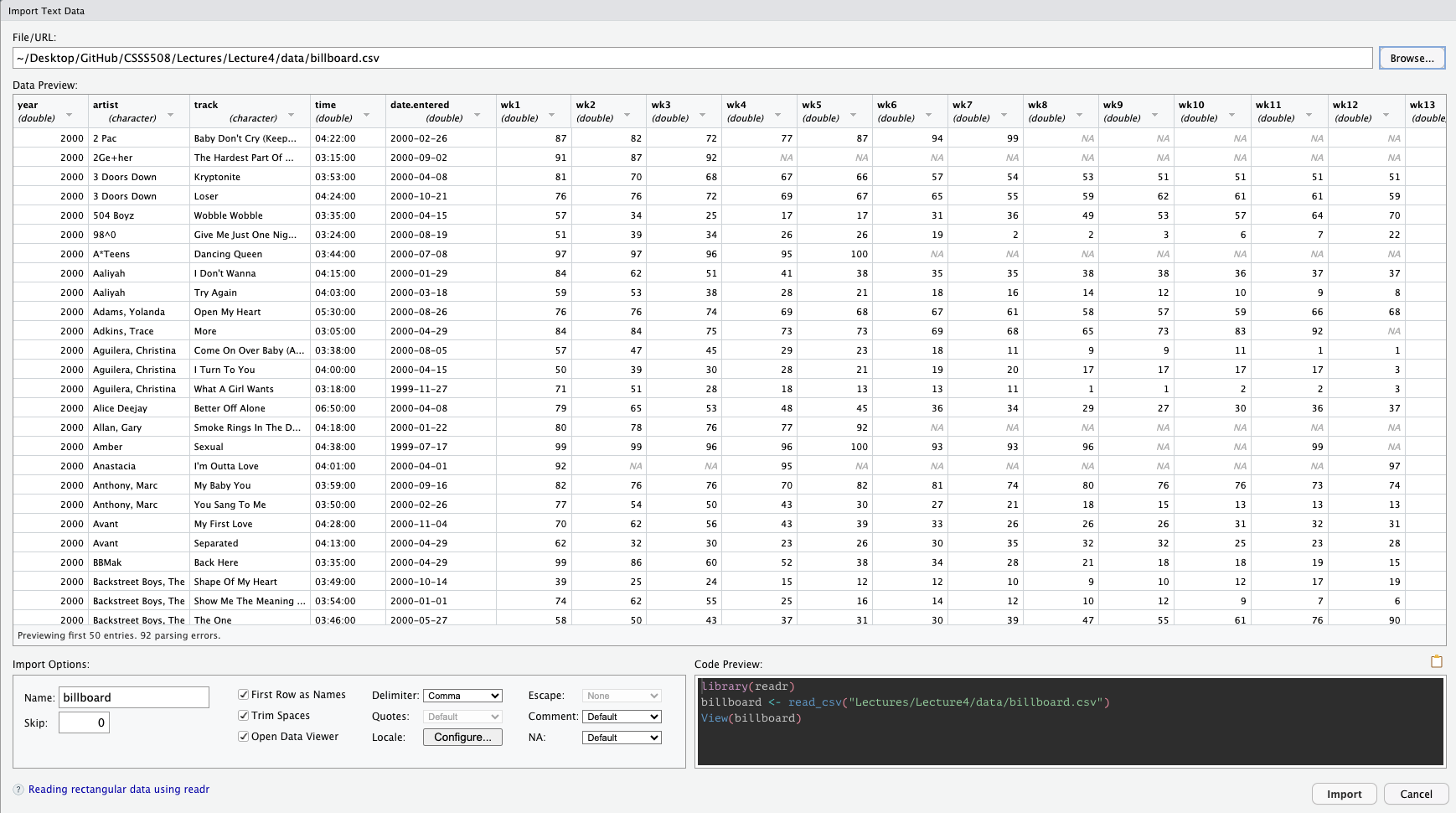Cancel the import dialog
The image size is (1456, 813).
[x=1416, y=793]
